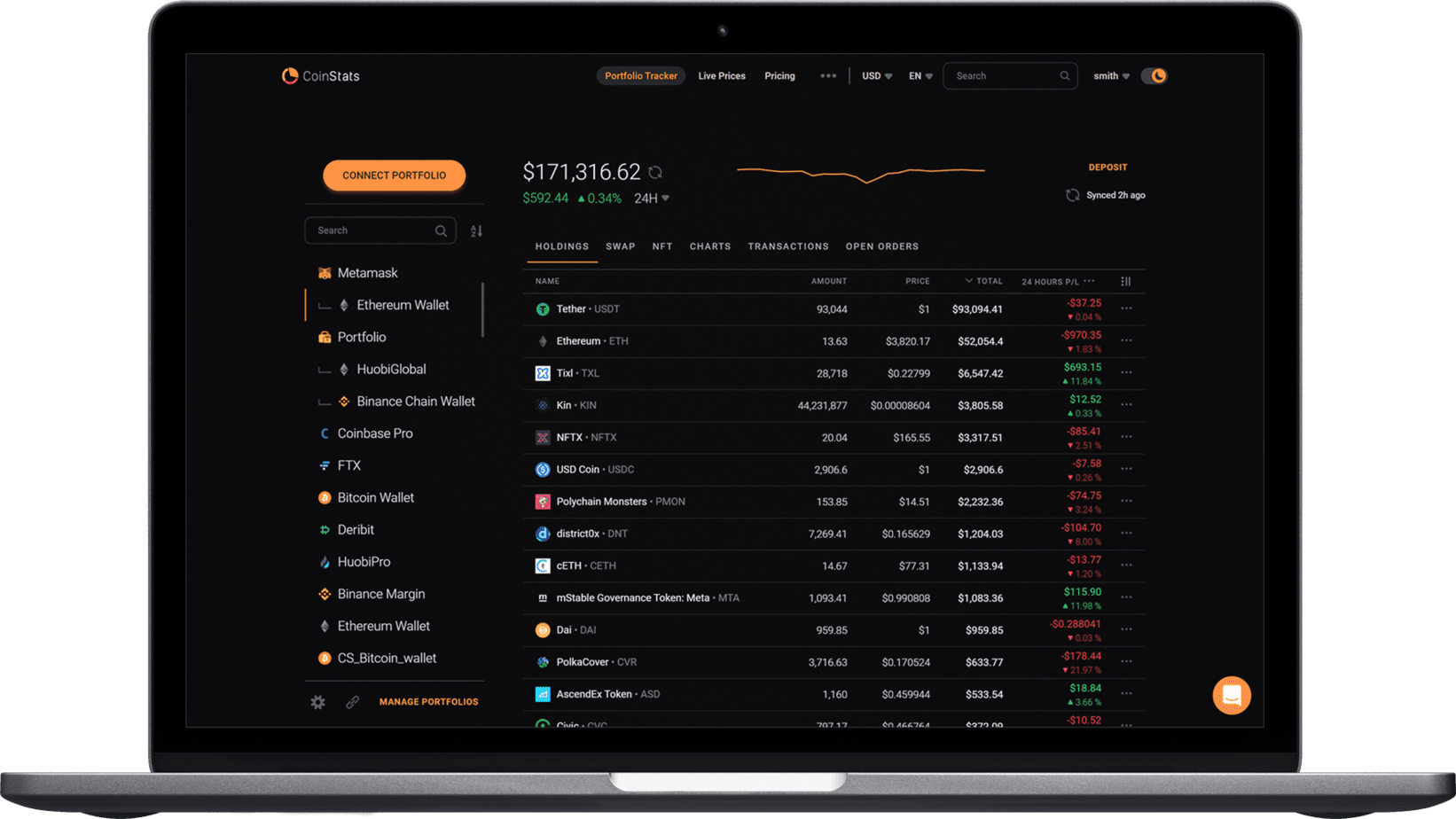The image size is (1456, 819).
Task: Open the Kin row more options menu
Action: pos(1126,404)
